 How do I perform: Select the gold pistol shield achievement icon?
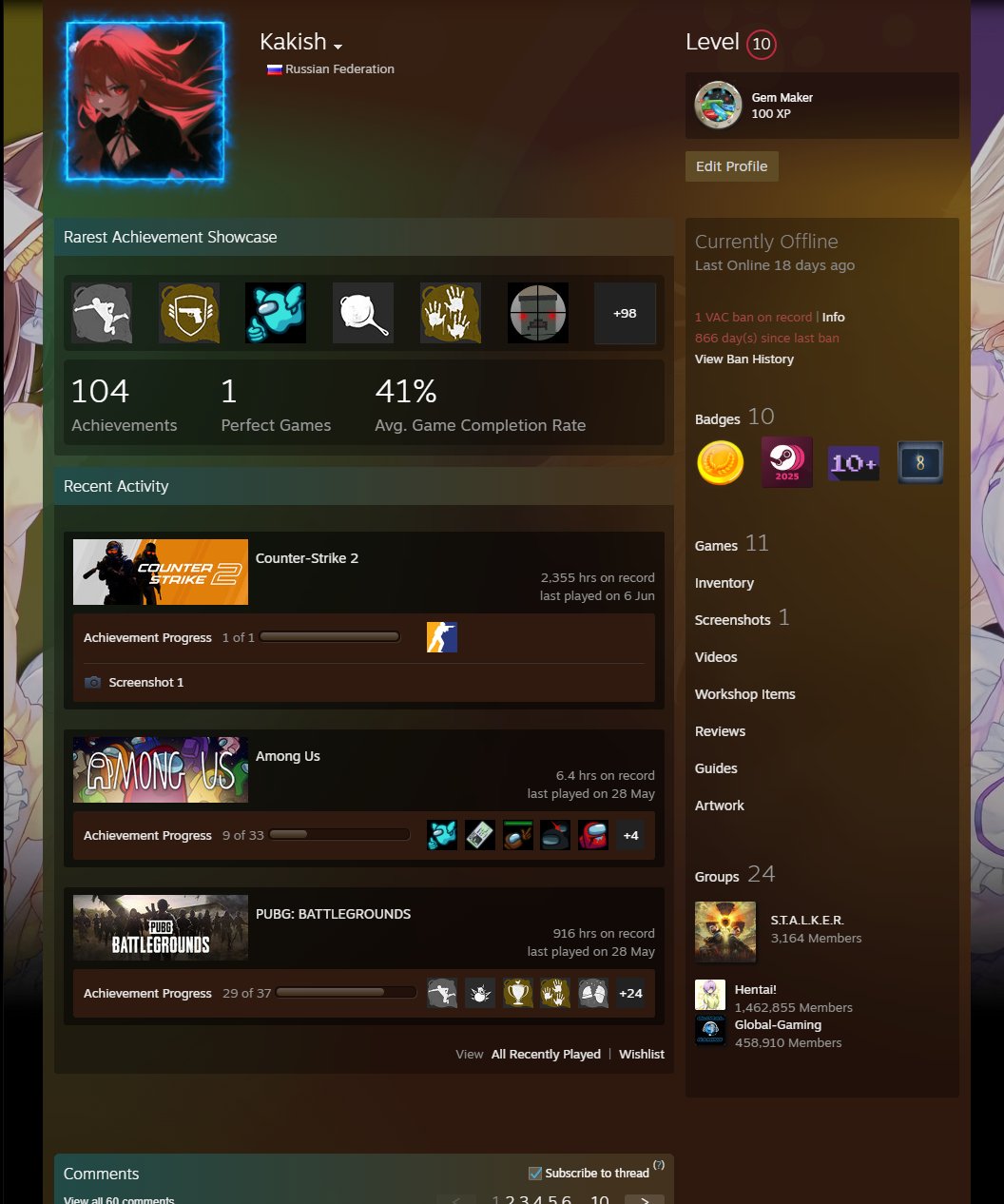coord(189,313)
